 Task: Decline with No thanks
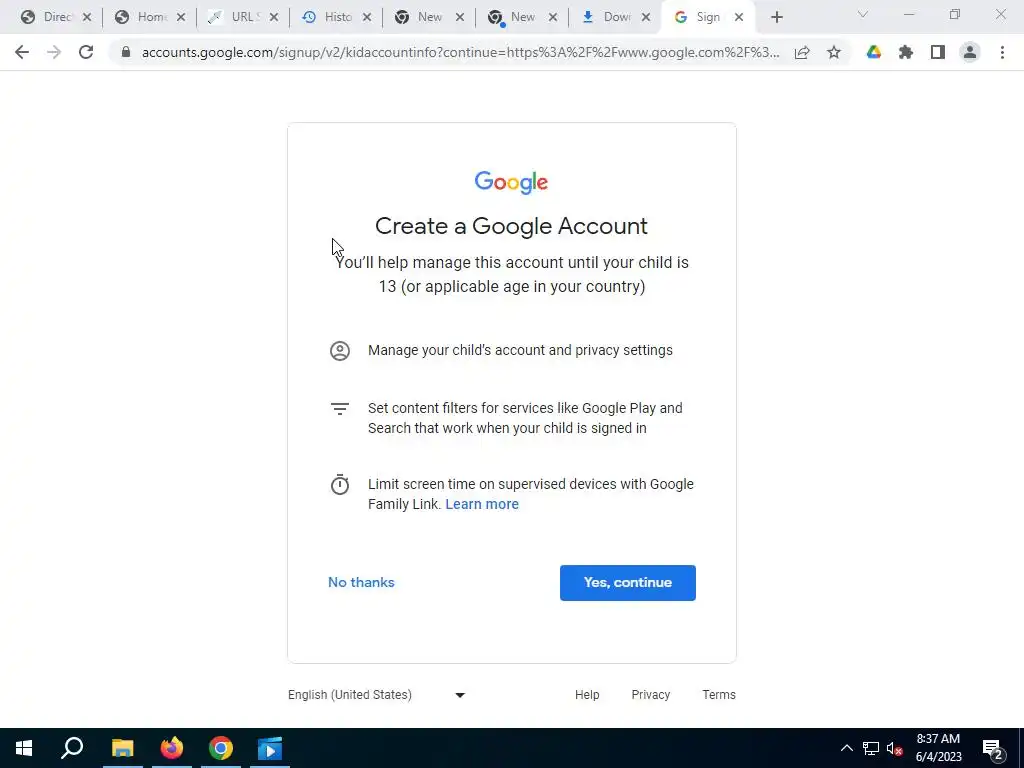[361, 583]
